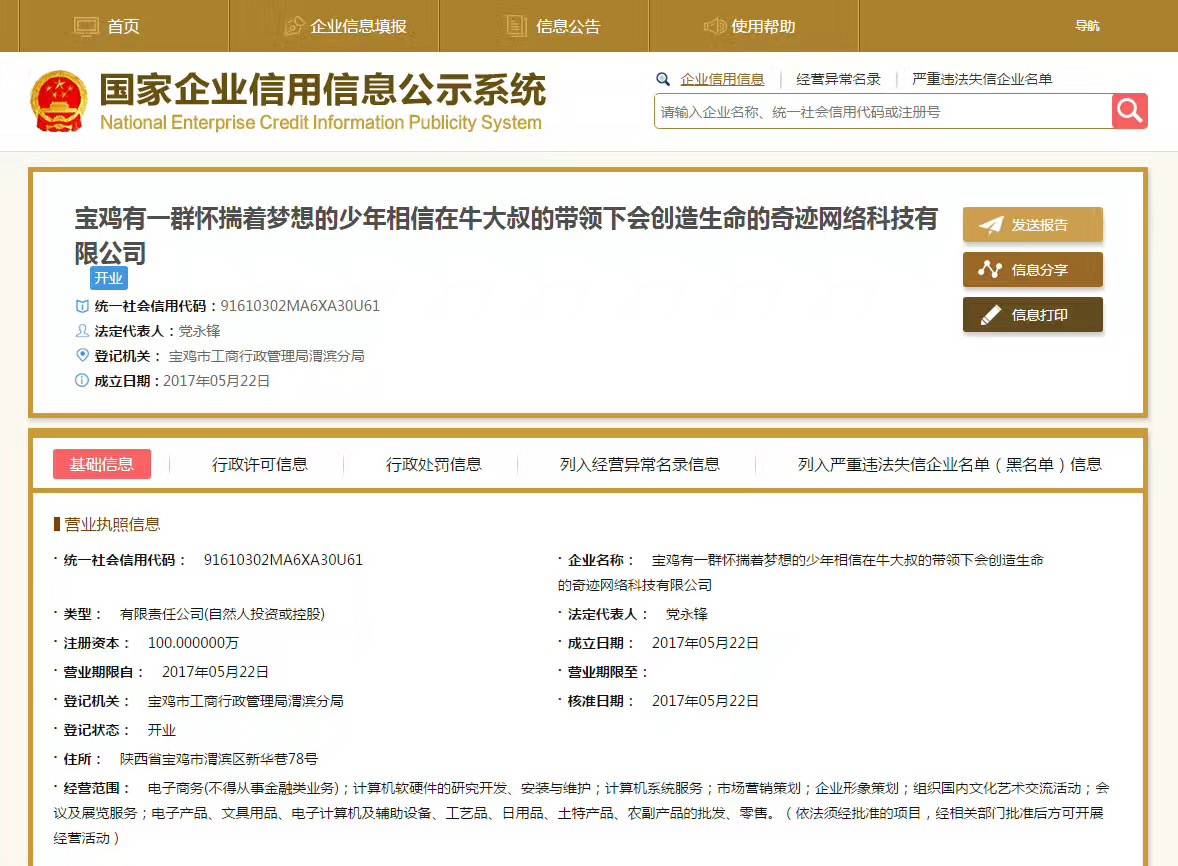Open the 行政处罚信息 tab
This screenshot has width=1178, height=866.
(434, 464)
